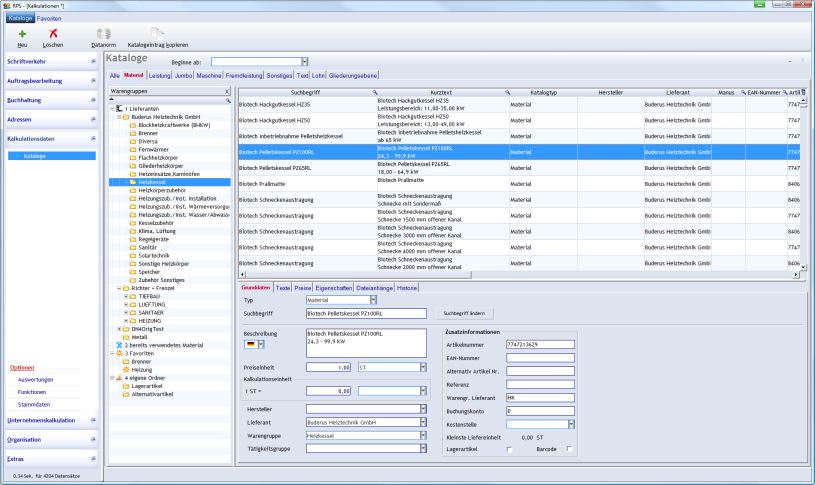
Task: Expand the Adressen sidebar section
Action: point(93,119)
